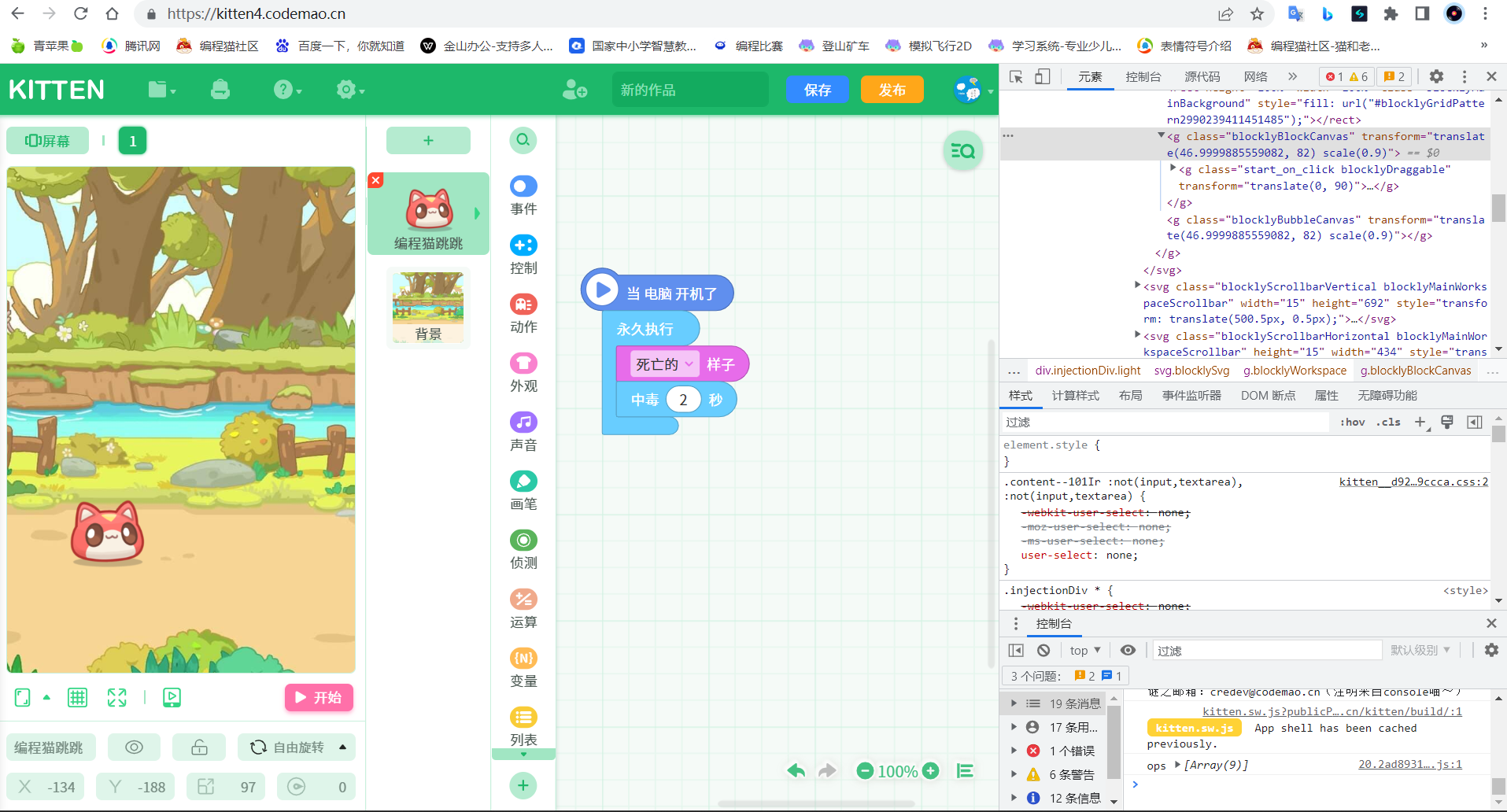This screenshot has height=812, width=1507.
Task: Click the console 过滤 filter input
Action: click(x=1267, y=650)
